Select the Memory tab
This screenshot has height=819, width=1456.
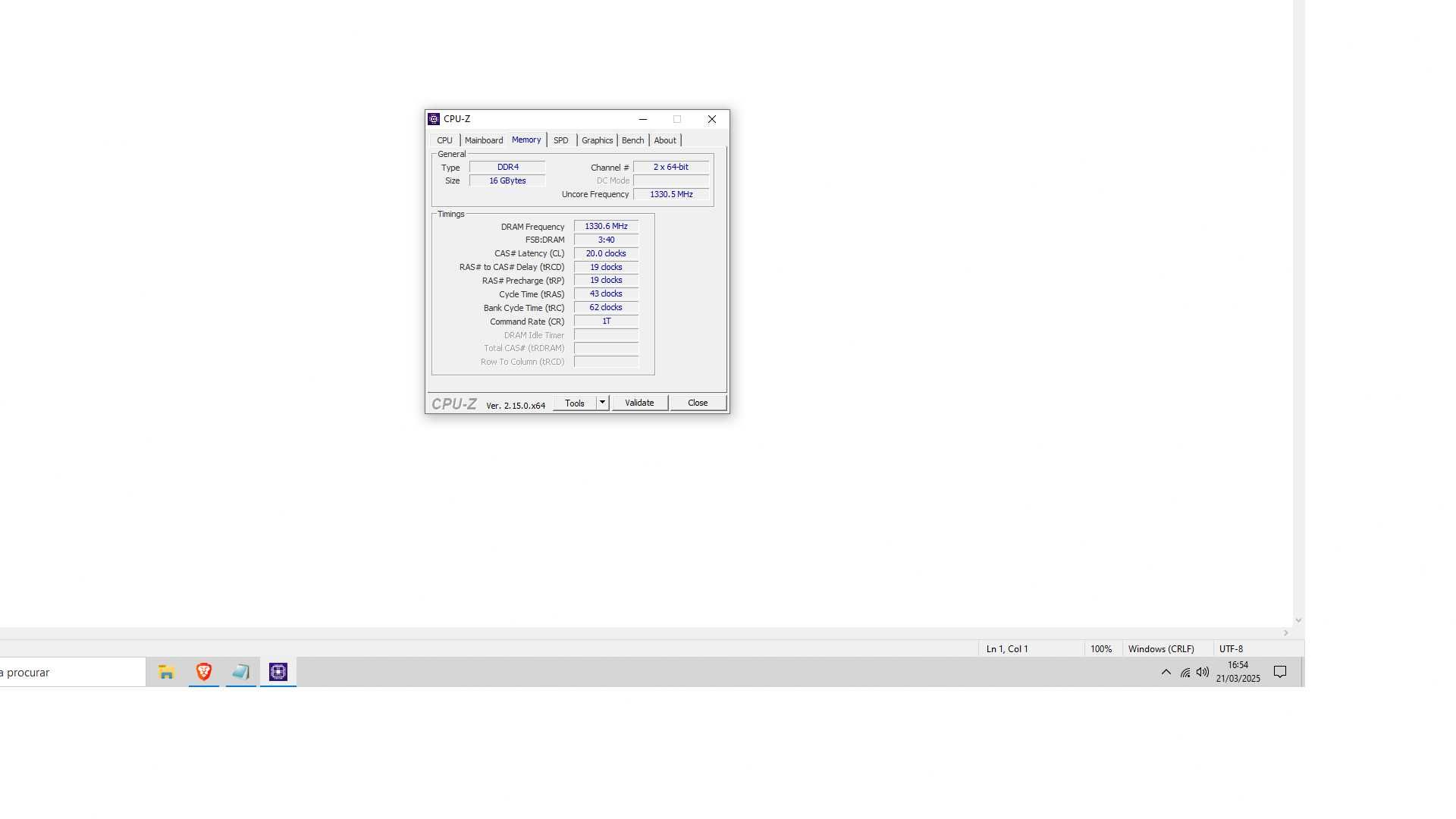[526, 140]
